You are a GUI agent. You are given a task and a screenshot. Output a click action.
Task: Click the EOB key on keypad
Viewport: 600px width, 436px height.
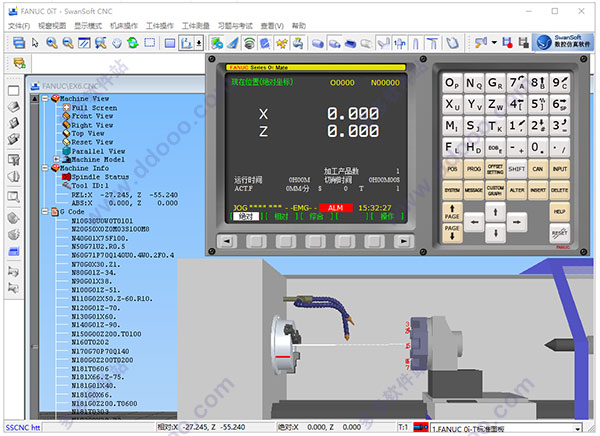495,148
